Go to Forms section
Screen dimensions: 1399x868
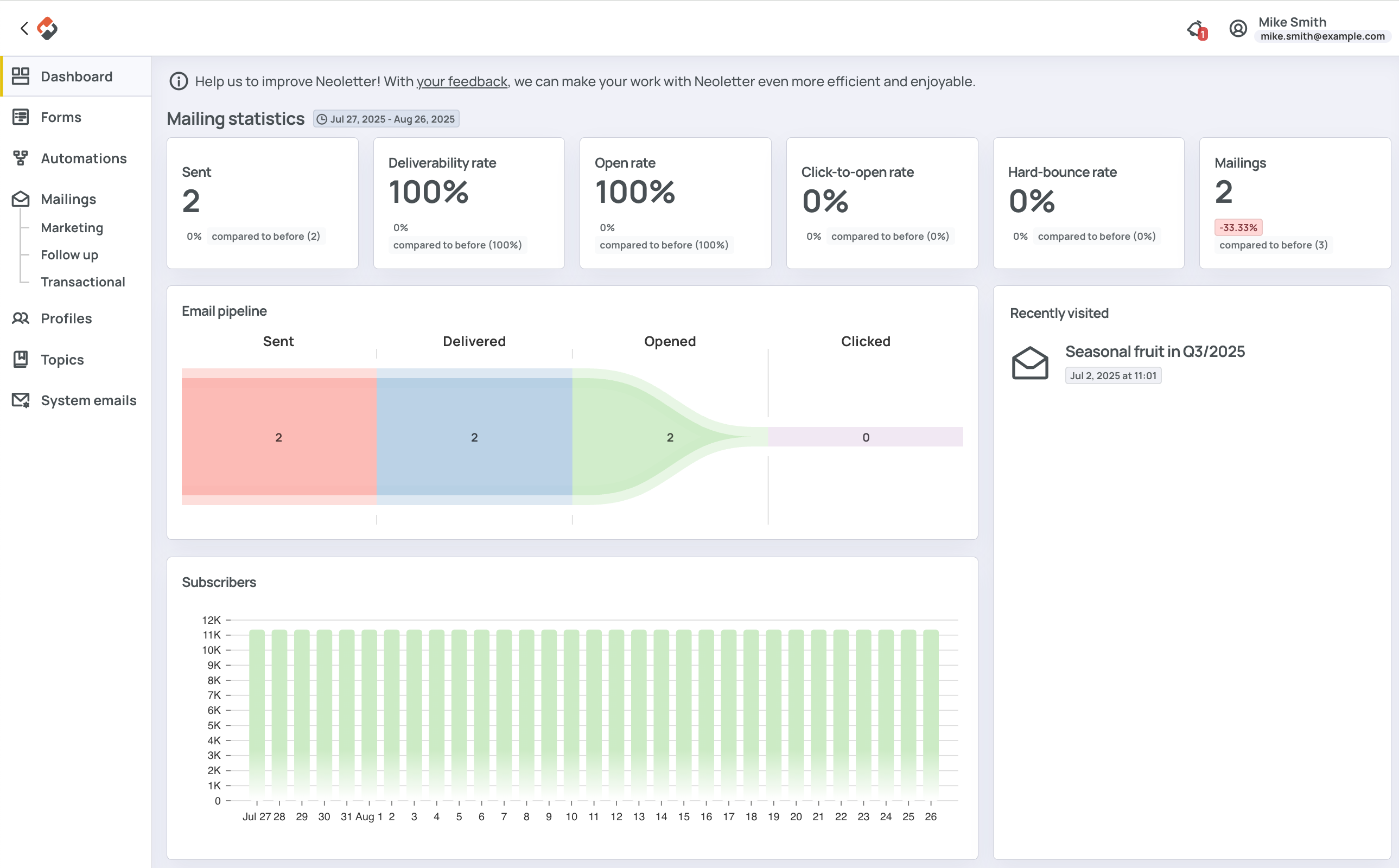[x=77, y=117]
